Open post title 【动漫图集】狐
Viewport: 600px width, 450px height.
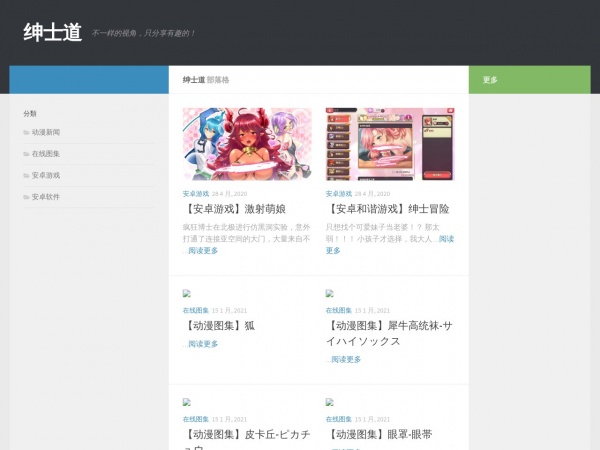(x=219, y=326)
